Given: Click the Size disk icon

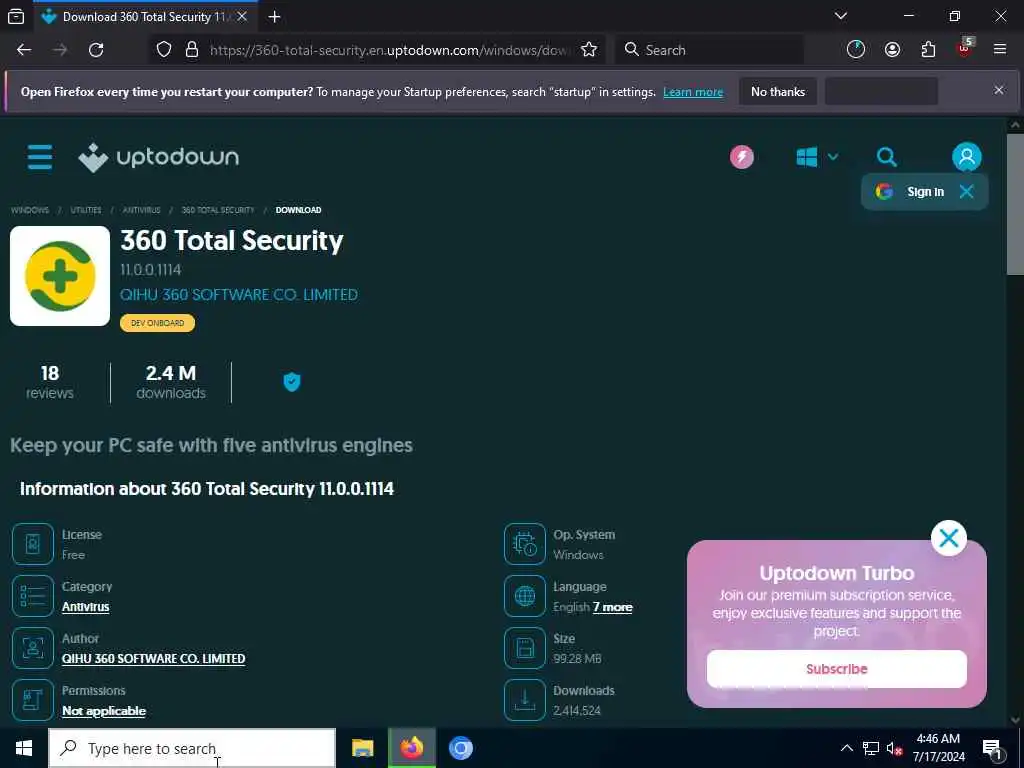Looking at the screenshot, I should pos(524,648).
